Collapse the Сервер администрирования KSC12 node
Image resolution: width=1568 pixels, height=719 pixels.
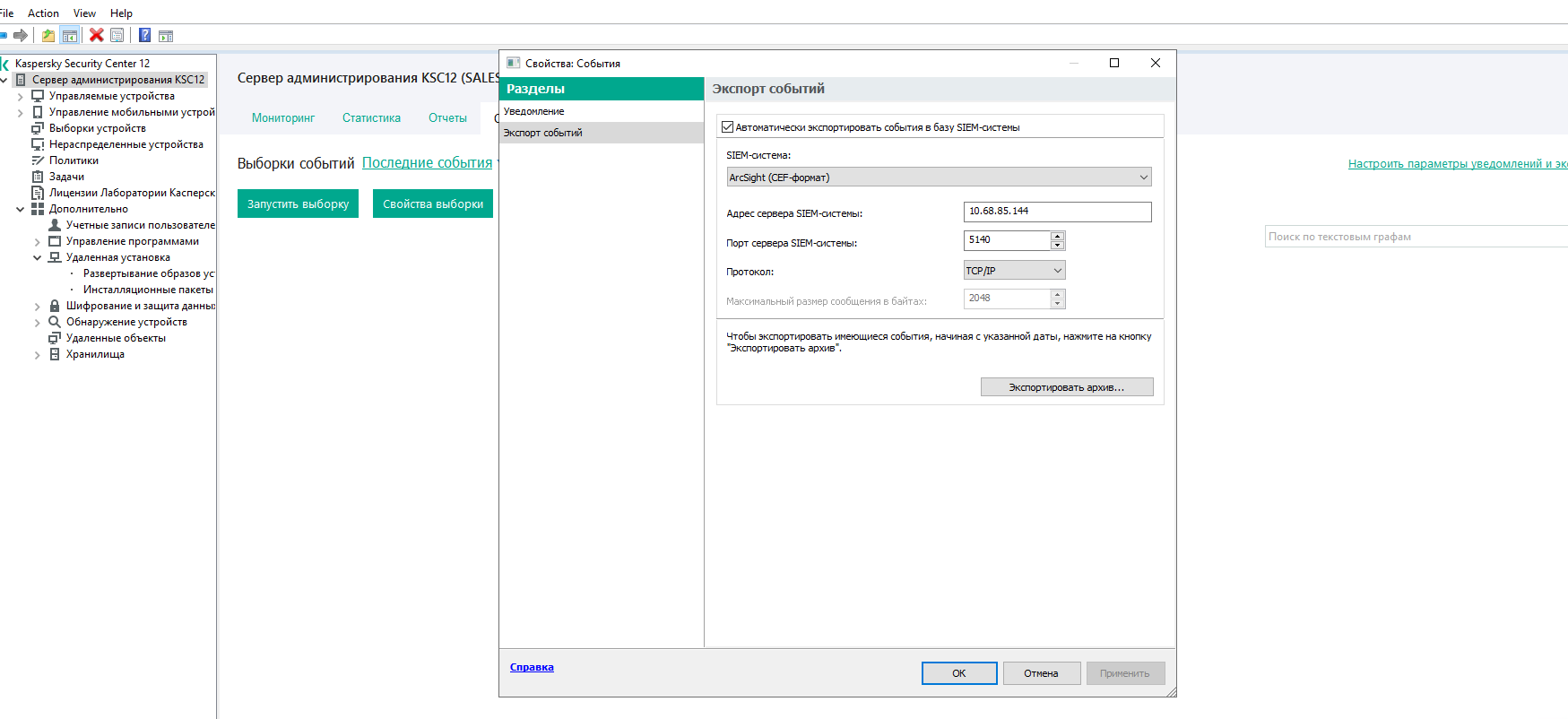pos(4,80)
